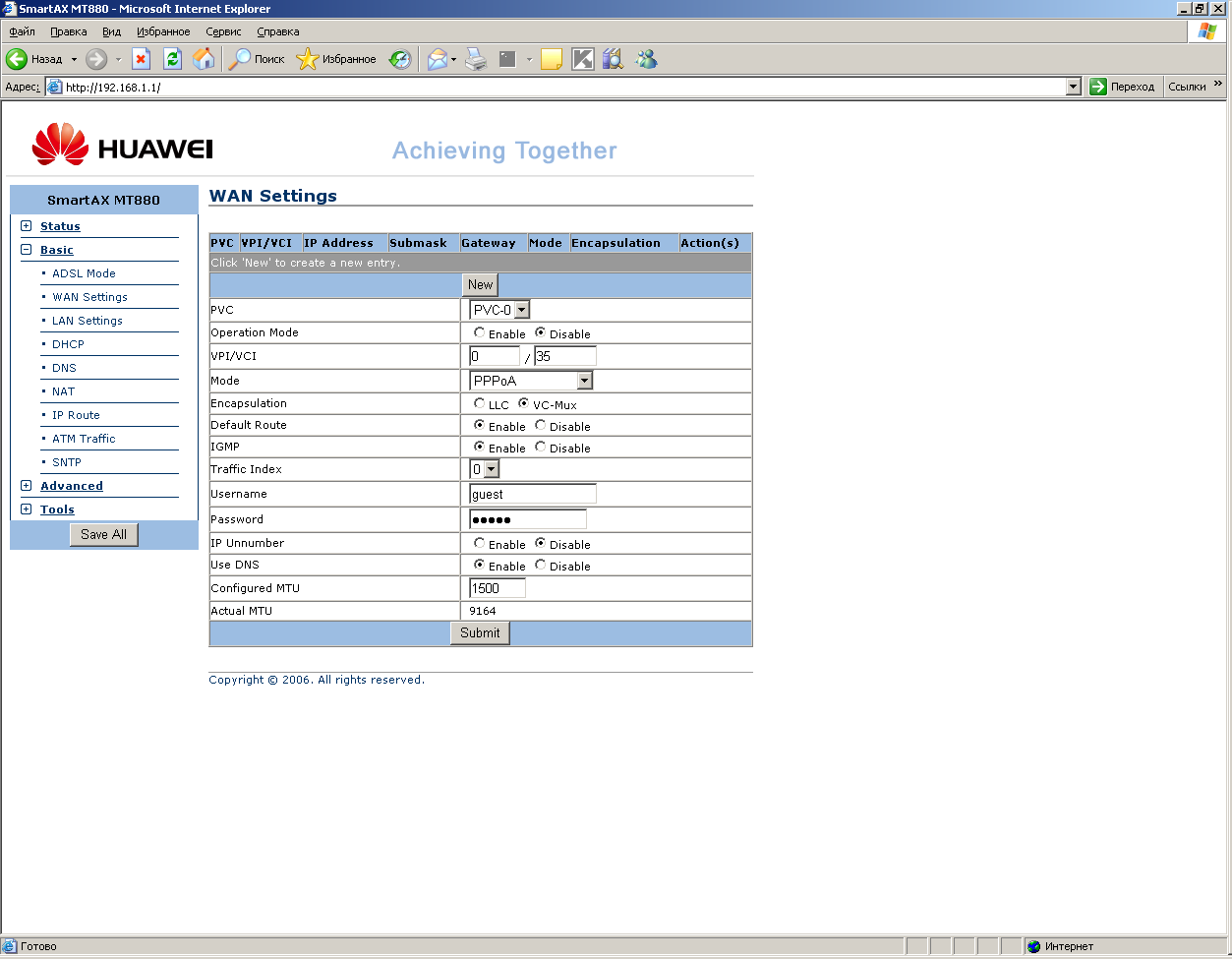Screen dimensions: 1232x959
Task: Click the Submit button
Action: [x=480, y=633]
